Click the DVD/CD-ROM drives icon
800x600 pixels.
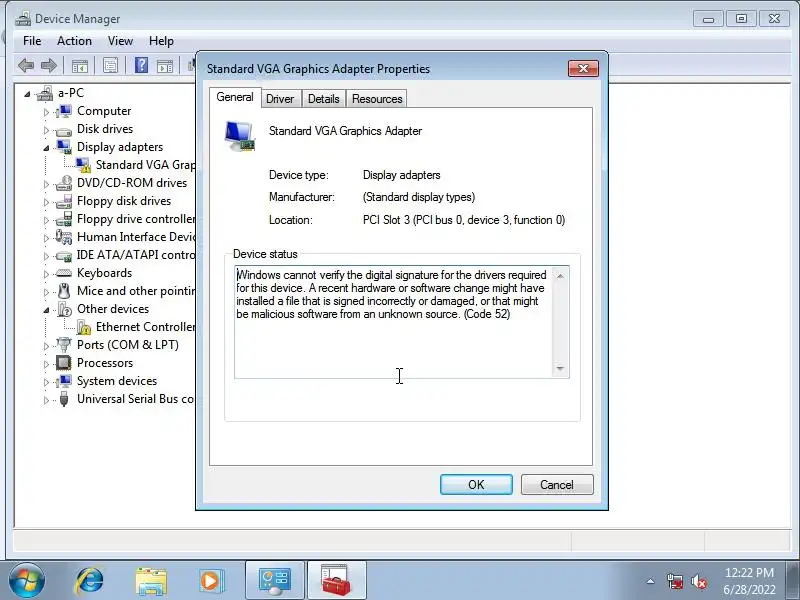click(64, 183)
